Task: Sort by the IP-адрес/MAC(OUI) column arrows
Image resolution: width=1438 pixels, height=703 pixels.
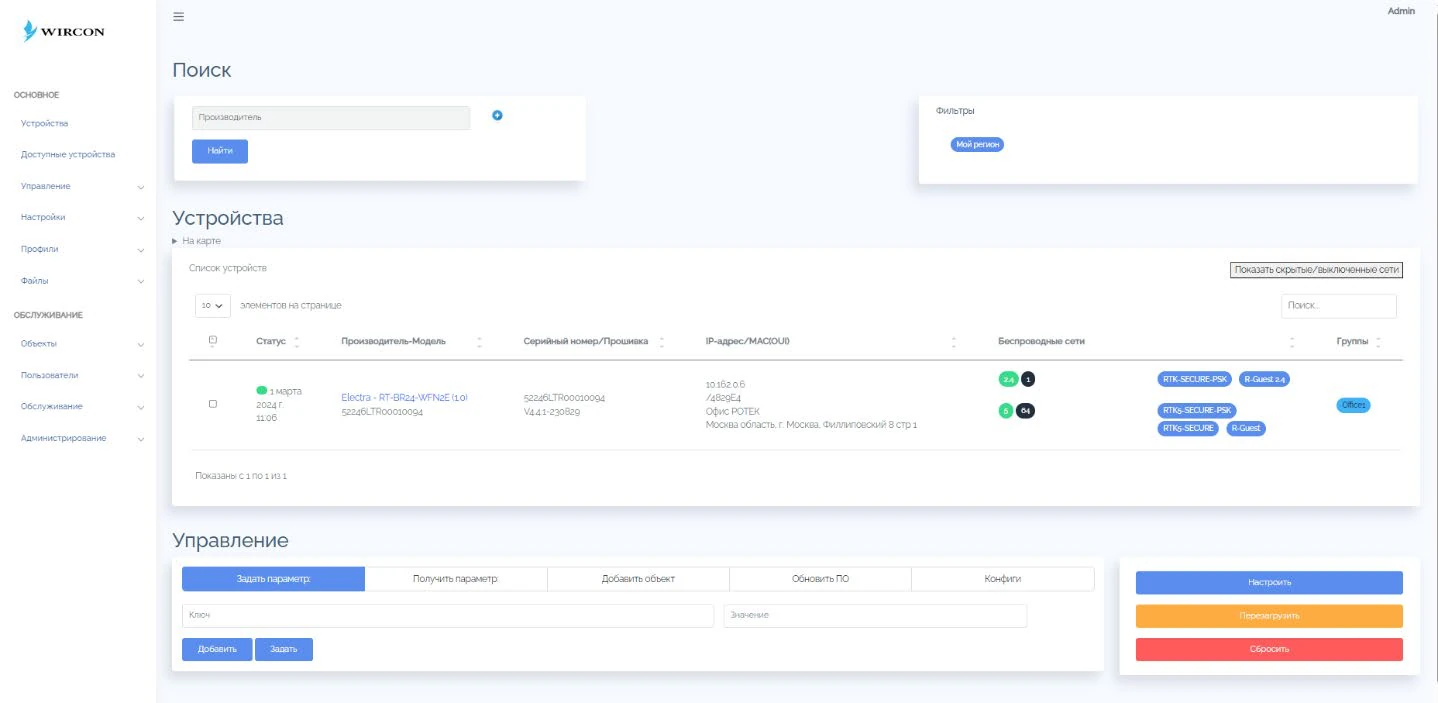Action: tap(954, 342)
